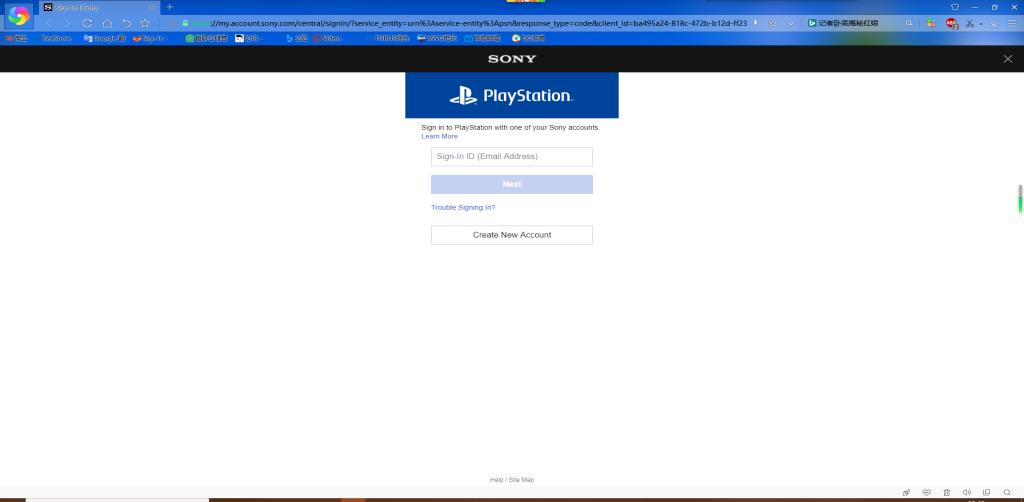Screen dimensions: 1024x502
Task: Click the browser reload button
Action: click(88, 23)
